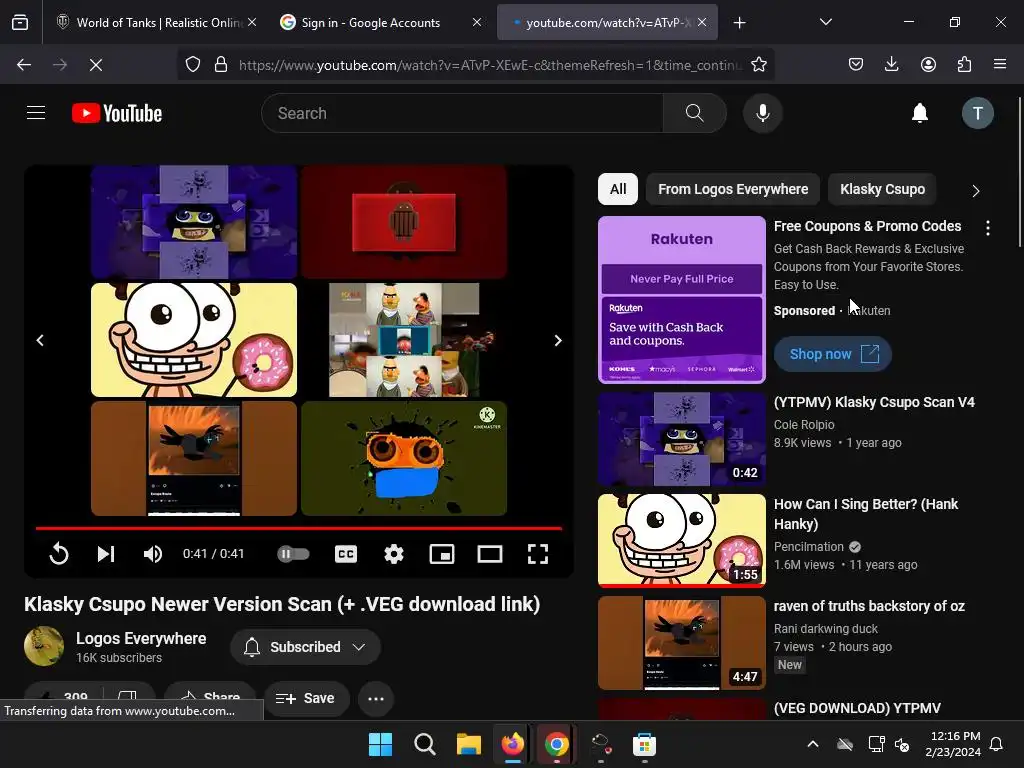This screenshot has height=768, width=1024.
Task: Open (YTPMV) Klasky Csupo Scan V4 video
Action: pos(874,402)
